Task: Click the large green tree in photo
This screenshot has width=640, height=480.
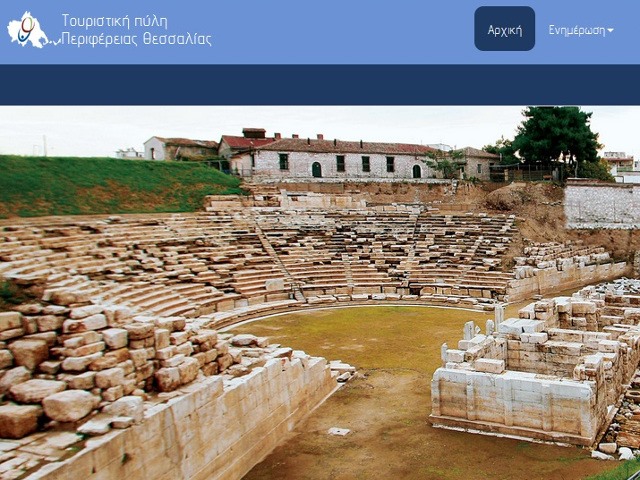Action: click(x=555, y=135)
